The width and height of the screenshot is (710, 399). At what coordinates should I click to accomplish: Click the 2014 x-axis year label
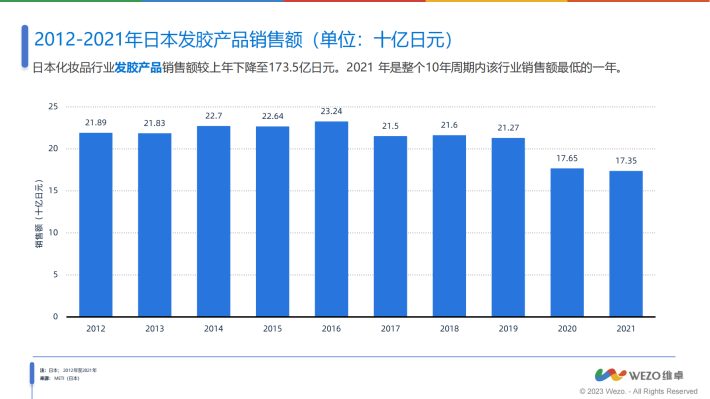click(213, 329)
